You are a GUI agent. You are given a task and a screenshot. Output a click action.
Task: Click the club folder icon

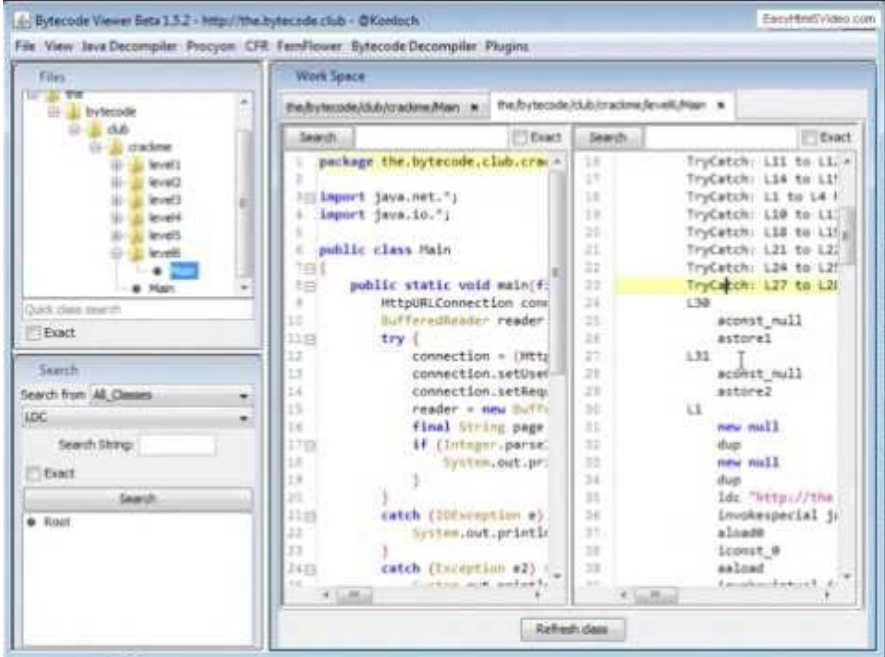coord(94,129)
